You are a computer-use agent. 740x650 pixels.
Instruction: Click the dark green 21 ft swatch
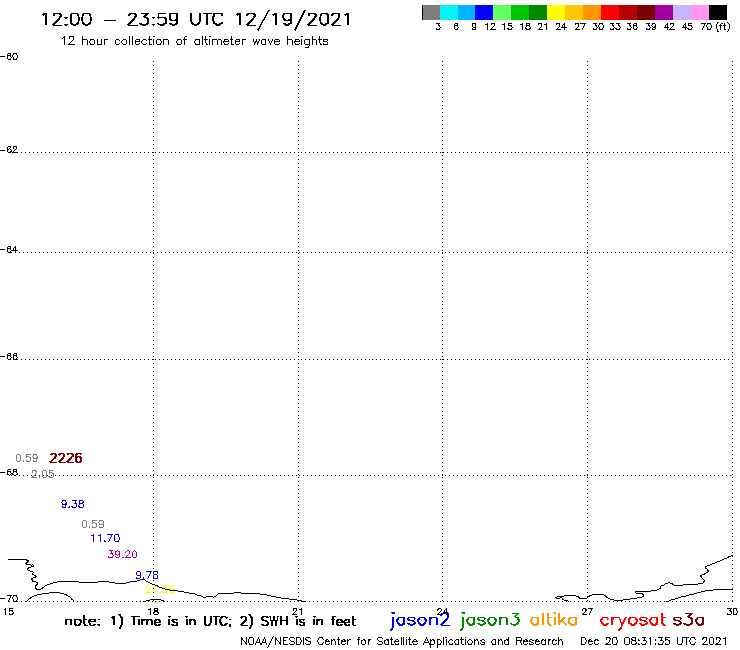coord(538,12)
